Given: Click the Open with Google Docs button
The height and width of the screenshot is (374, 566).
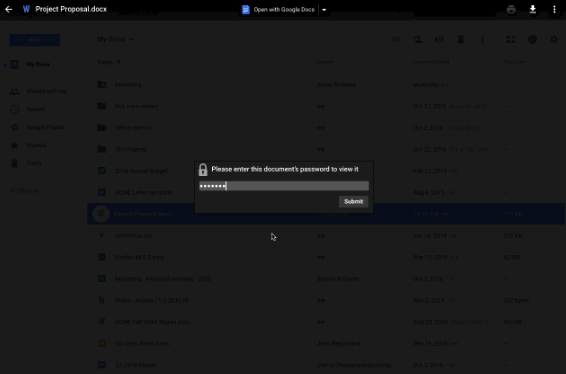Looking at the screenshot, I should [278, 10].
